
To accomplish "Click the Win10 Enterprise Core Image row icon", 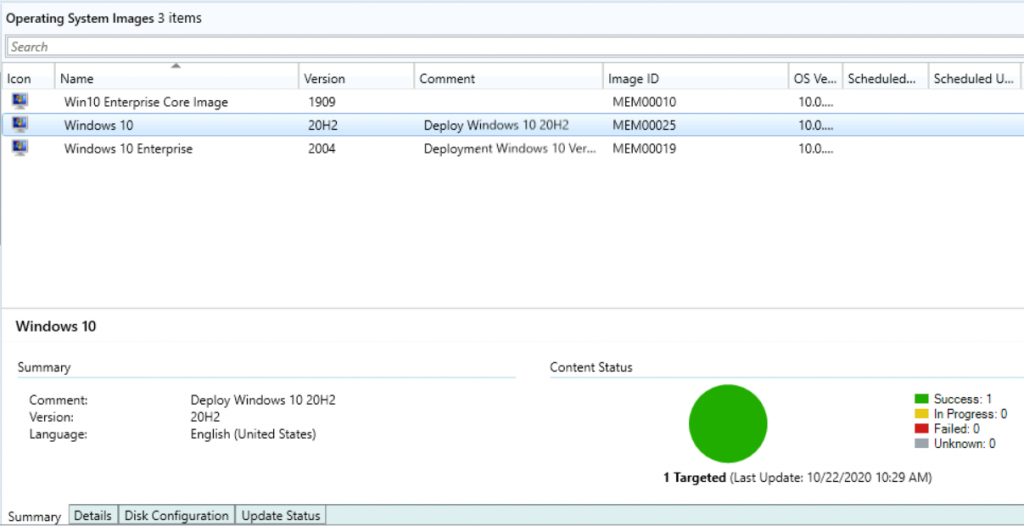I will pos(20,101).
